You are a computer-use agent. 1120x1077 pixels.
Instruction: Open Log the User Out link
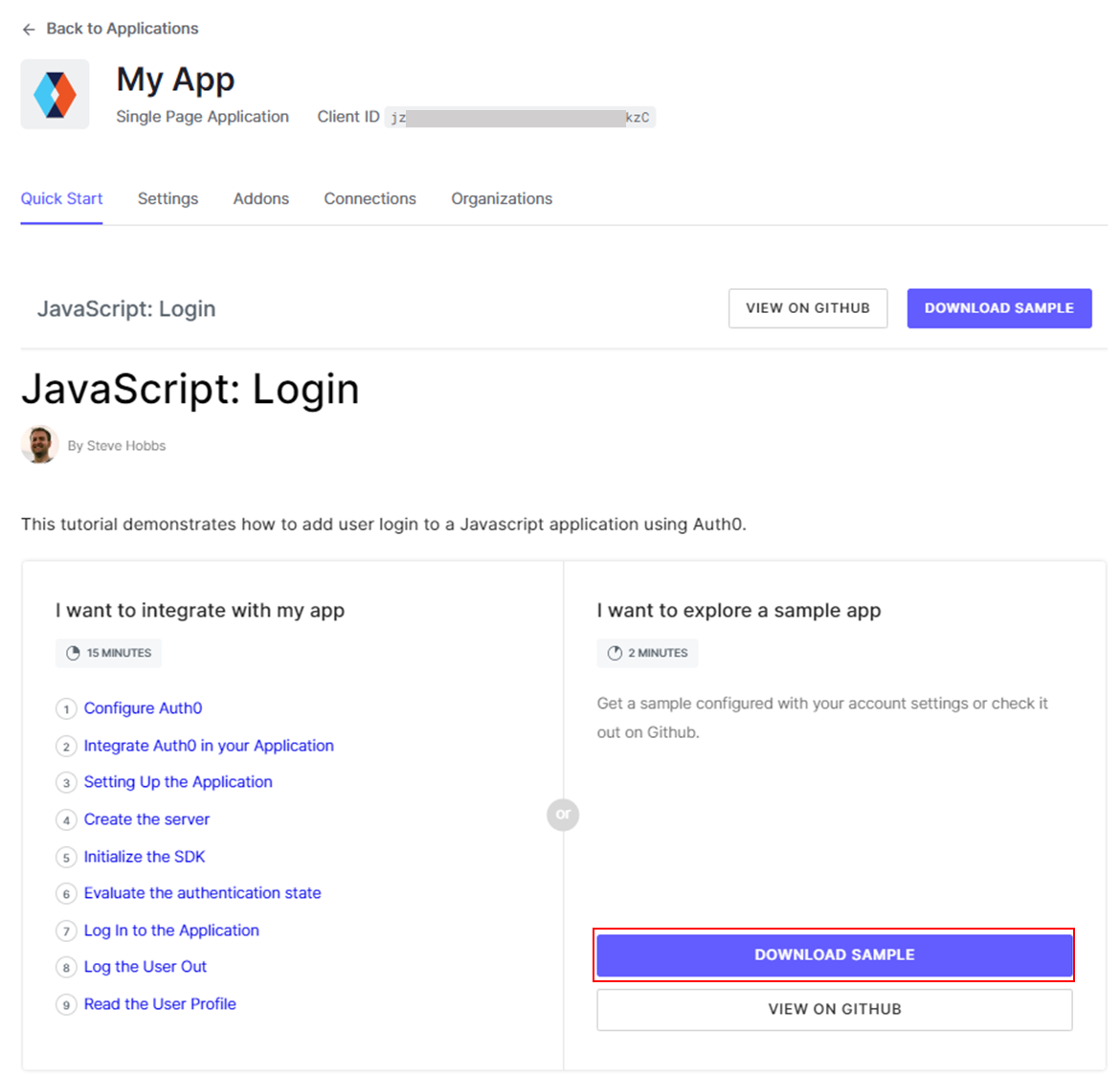pyautogui.click(x=145, y=966)
